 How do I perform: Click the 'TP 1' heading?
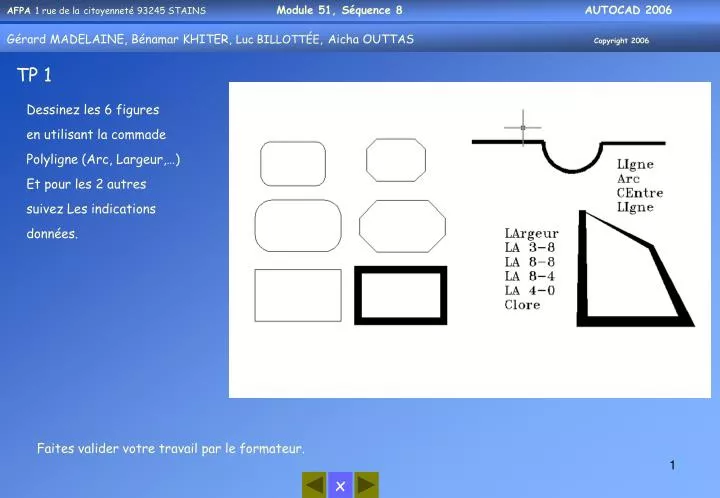[34, 75]
